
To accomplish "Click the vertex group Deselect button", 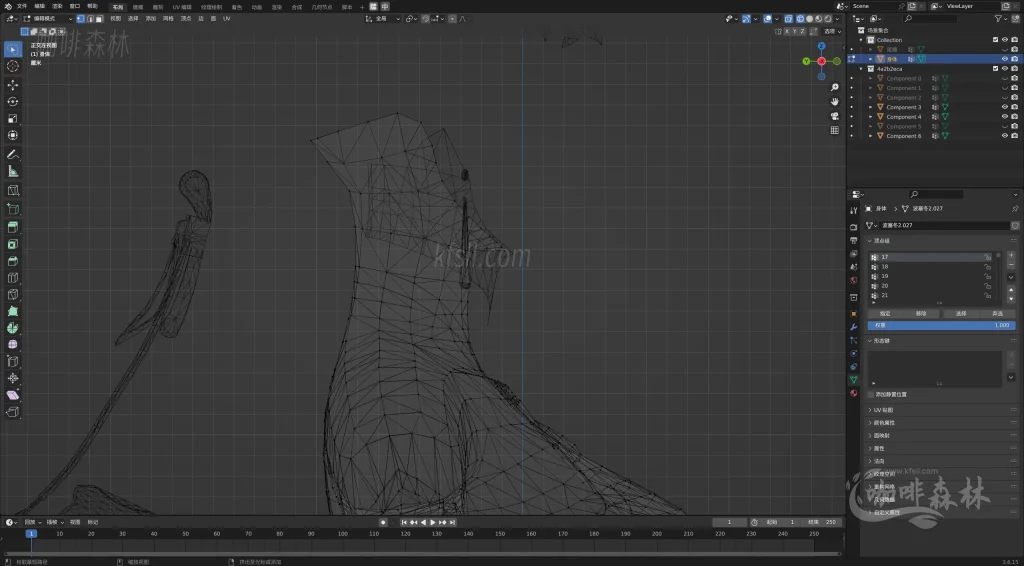I will 997,314.
